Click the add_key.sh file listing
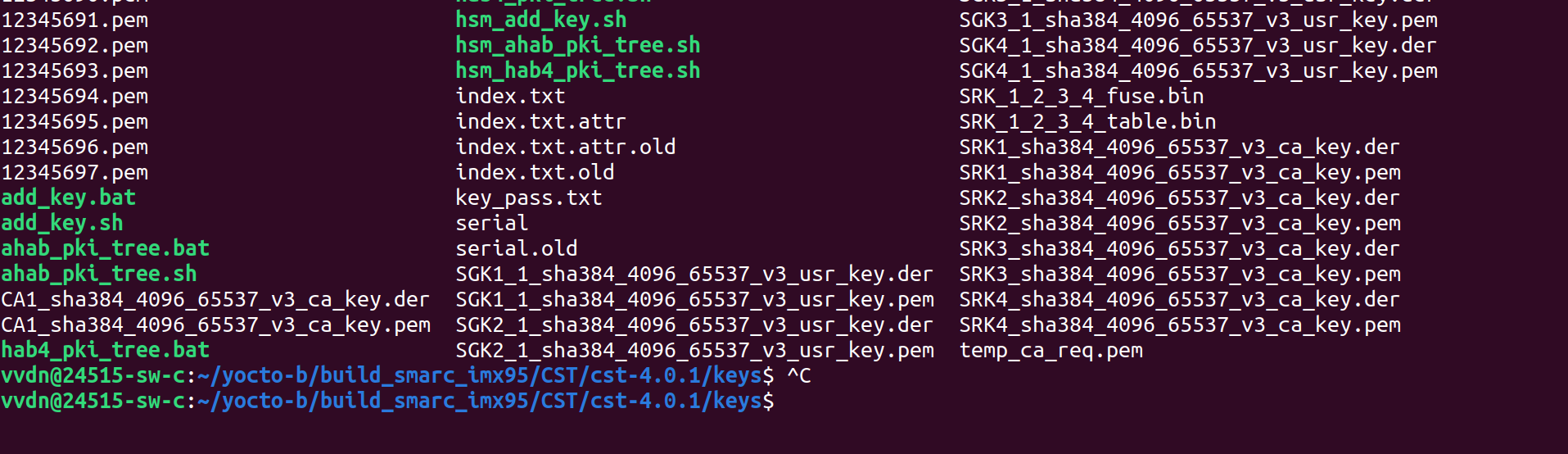This screenshot has width=1568, height=454. pos(61,223)
